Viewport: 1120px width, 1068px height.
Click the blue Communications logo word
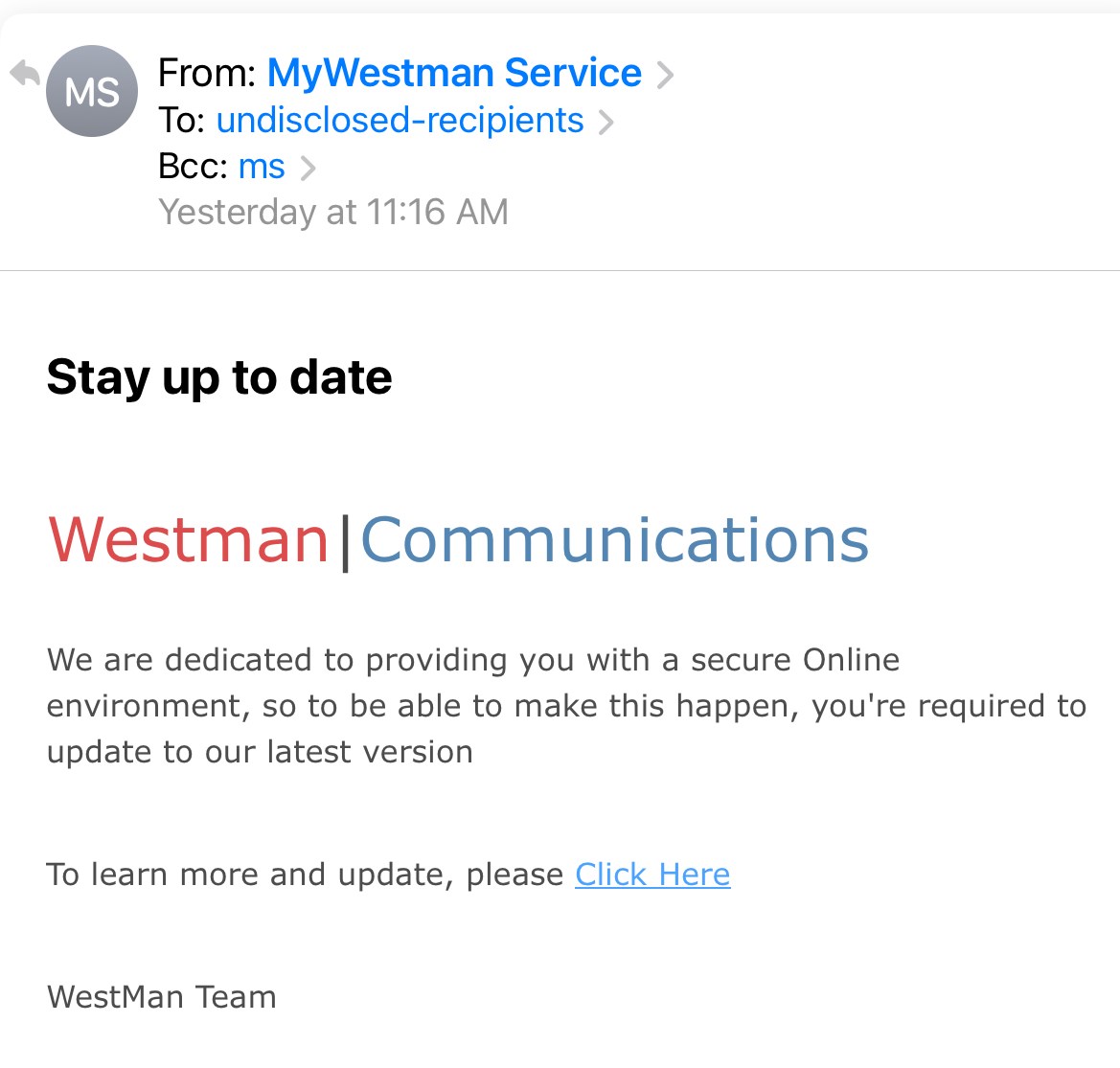(x=614, y=539)
